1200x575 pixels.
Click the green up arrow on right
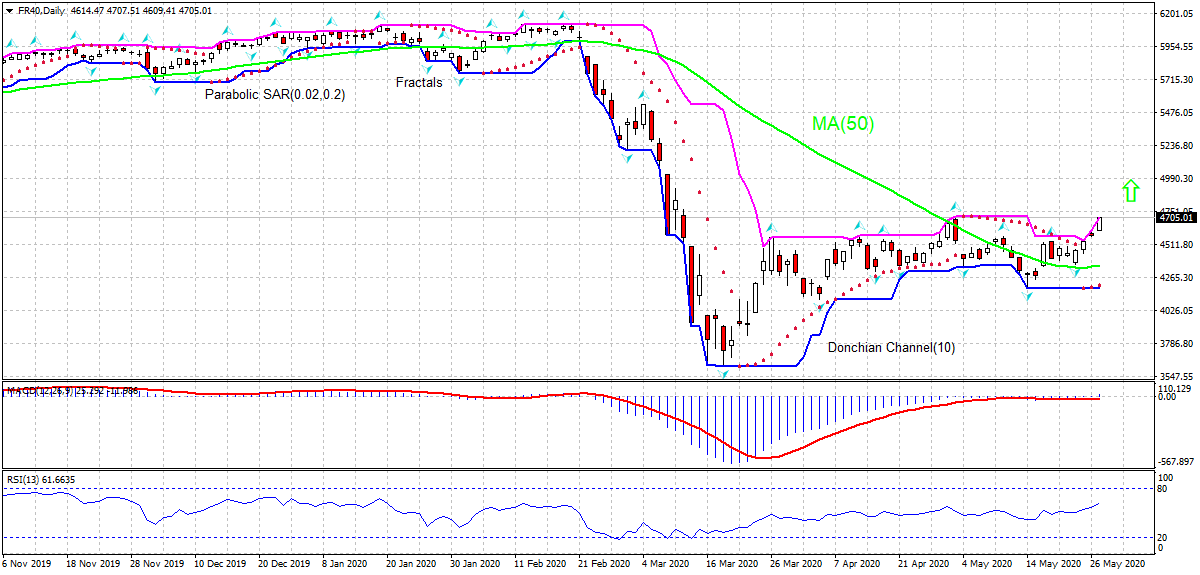point(1130,190)
